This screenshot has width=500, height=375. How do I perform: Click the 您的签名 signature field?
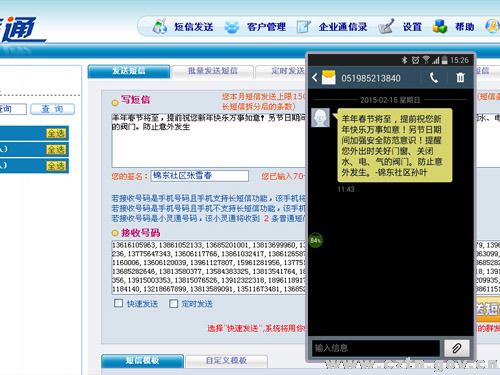click(x=200, y=176)
